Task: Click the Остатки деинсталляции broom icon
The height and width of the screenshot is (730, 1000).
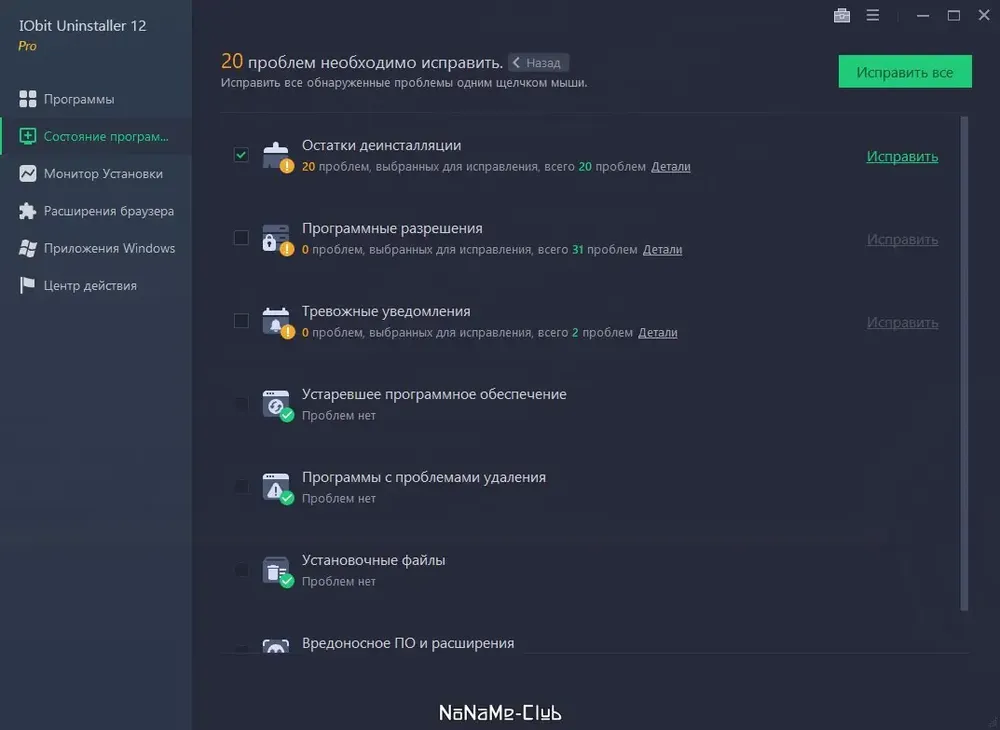Action: click(277, 156)
